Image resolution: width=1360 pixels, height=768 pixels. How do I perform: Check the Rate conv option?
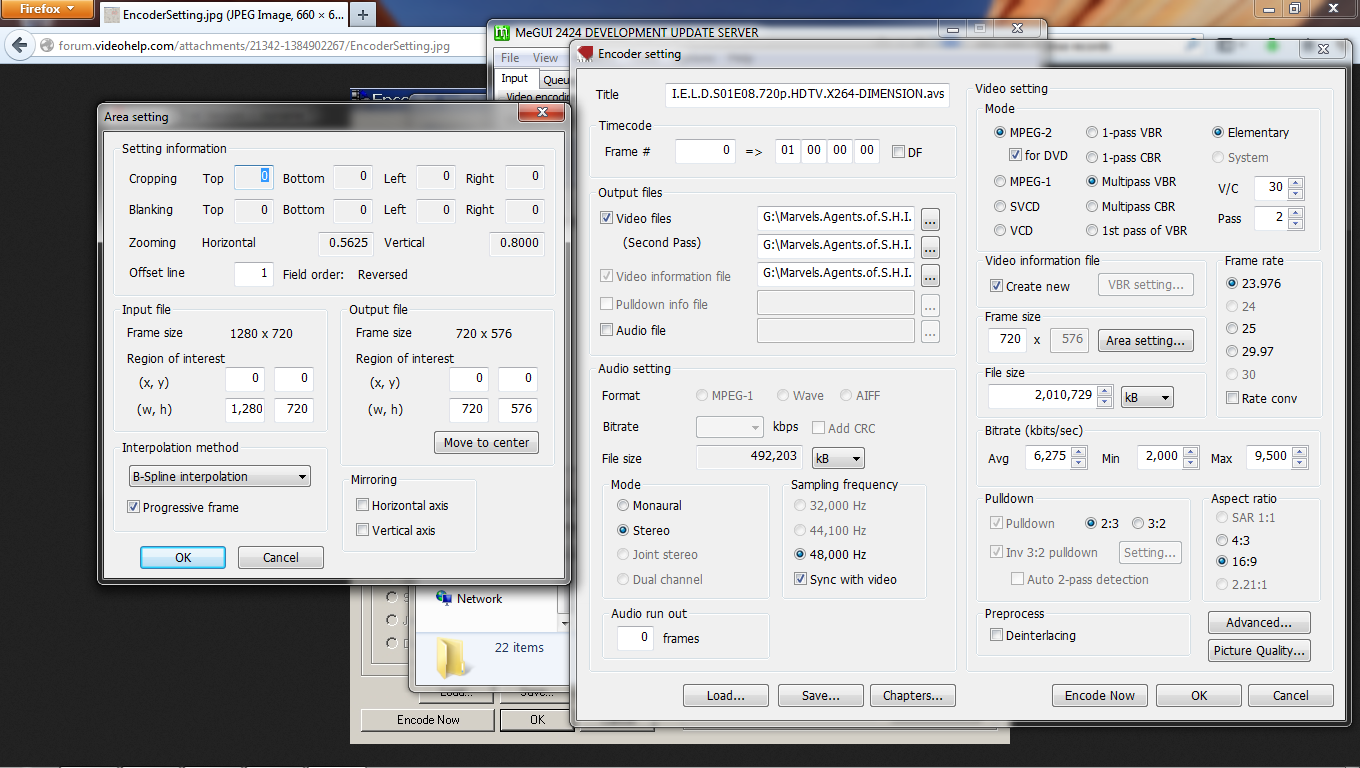[1232, 398]
